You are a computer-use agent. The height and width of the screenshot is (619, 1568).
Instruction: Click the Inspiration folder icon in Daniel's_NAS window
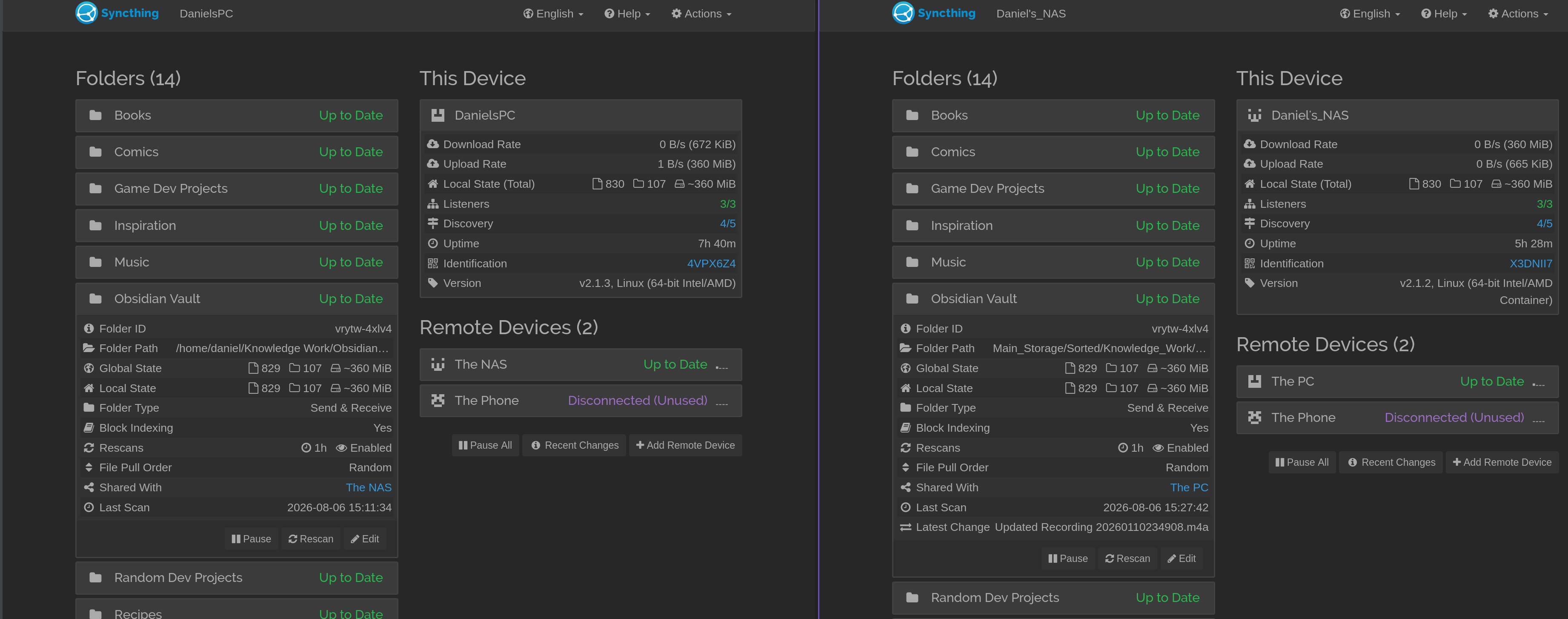click(x=912, y=225)
